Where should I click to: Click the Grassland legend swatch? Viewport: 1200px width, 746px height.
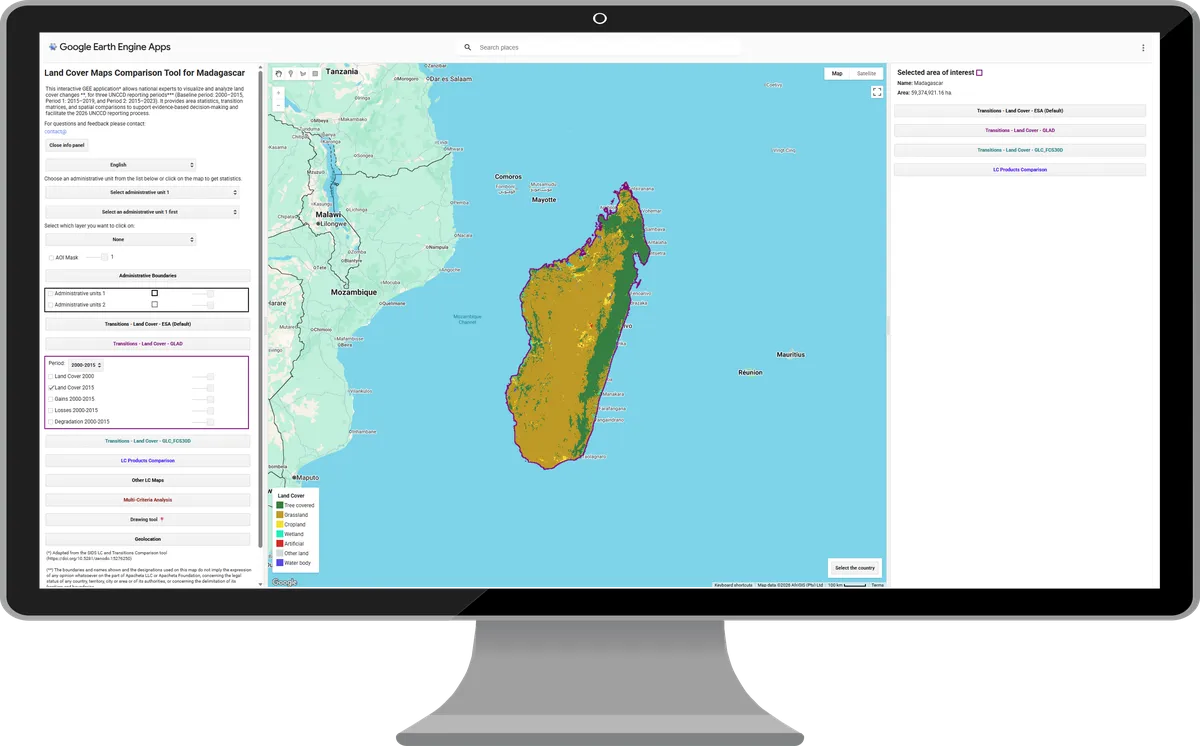tap(280, 515)
